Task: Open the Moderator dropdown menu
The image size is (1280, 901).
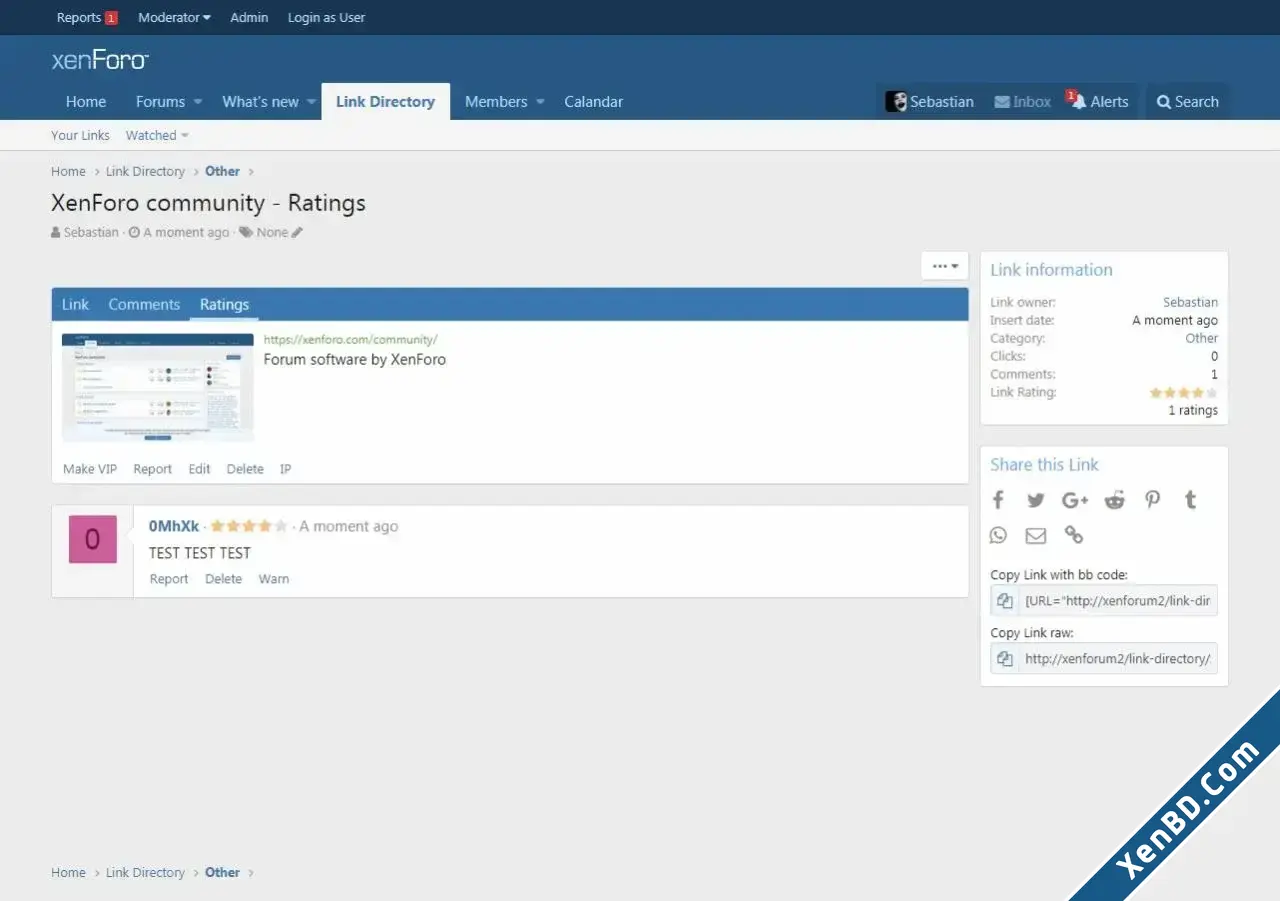Action: pyautogui.click(x=174, y=17)
